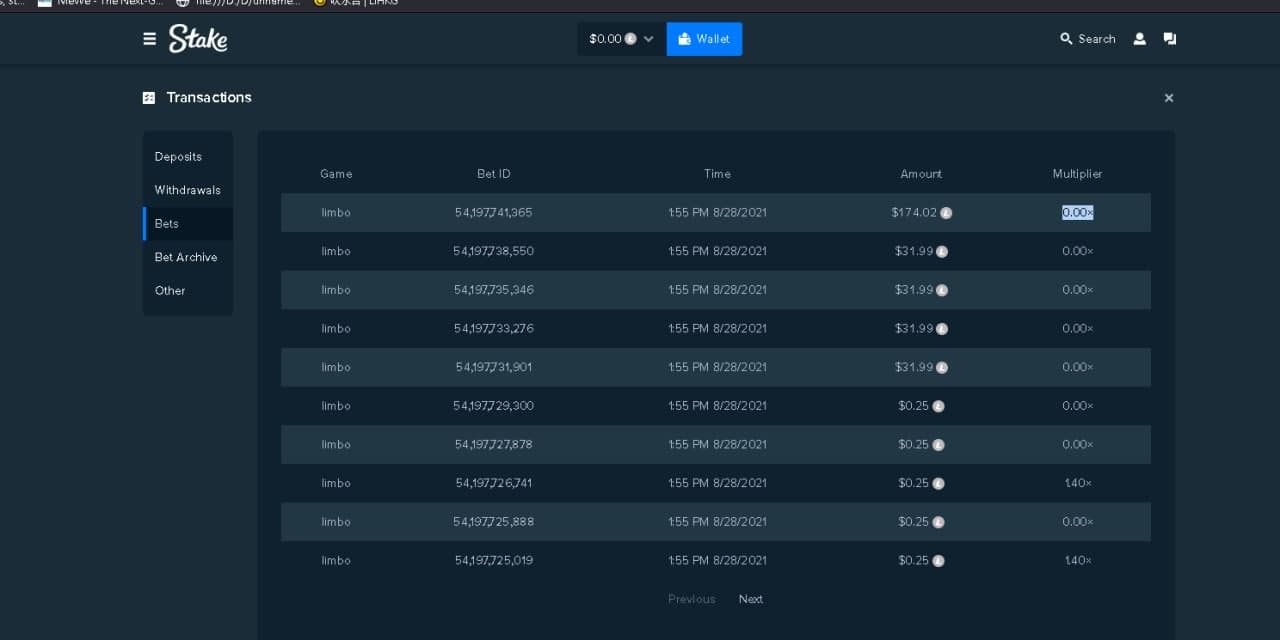Open bet ID 54,197,741,365

pyautogui.click(x=493, y=213)
